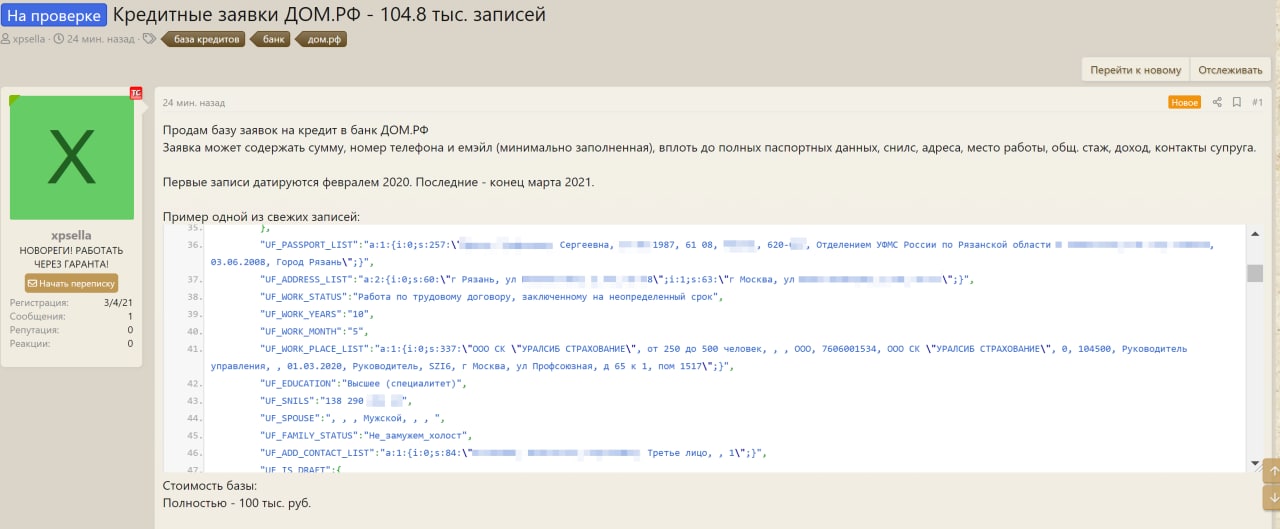Click the "Регистрация:" label row
The height and width of the screenshot is (529, 1280).
coord(71,303)
